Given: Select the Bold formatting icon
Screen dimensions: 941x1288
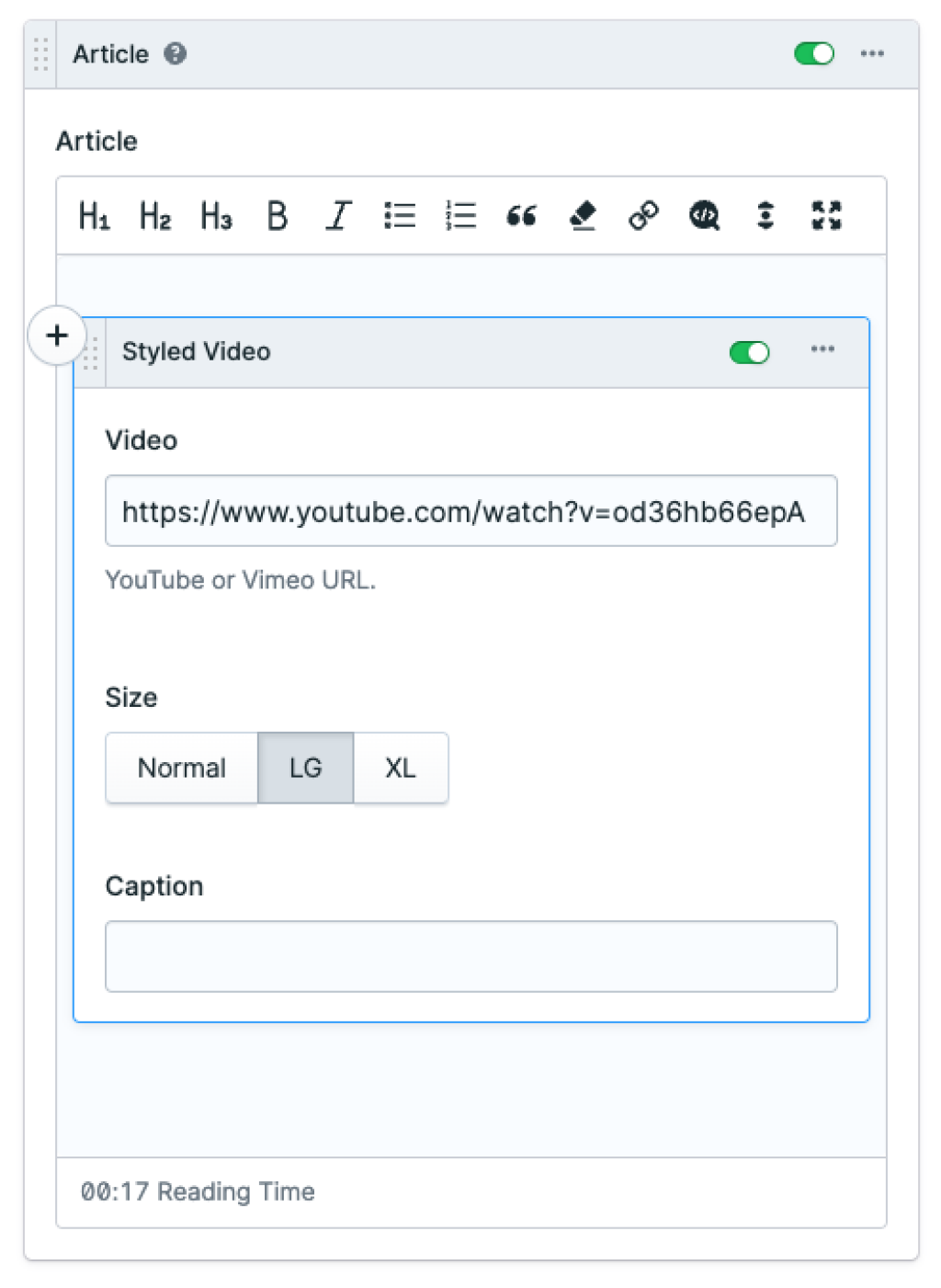Looking at the screenshot, I should pos(276,215).
